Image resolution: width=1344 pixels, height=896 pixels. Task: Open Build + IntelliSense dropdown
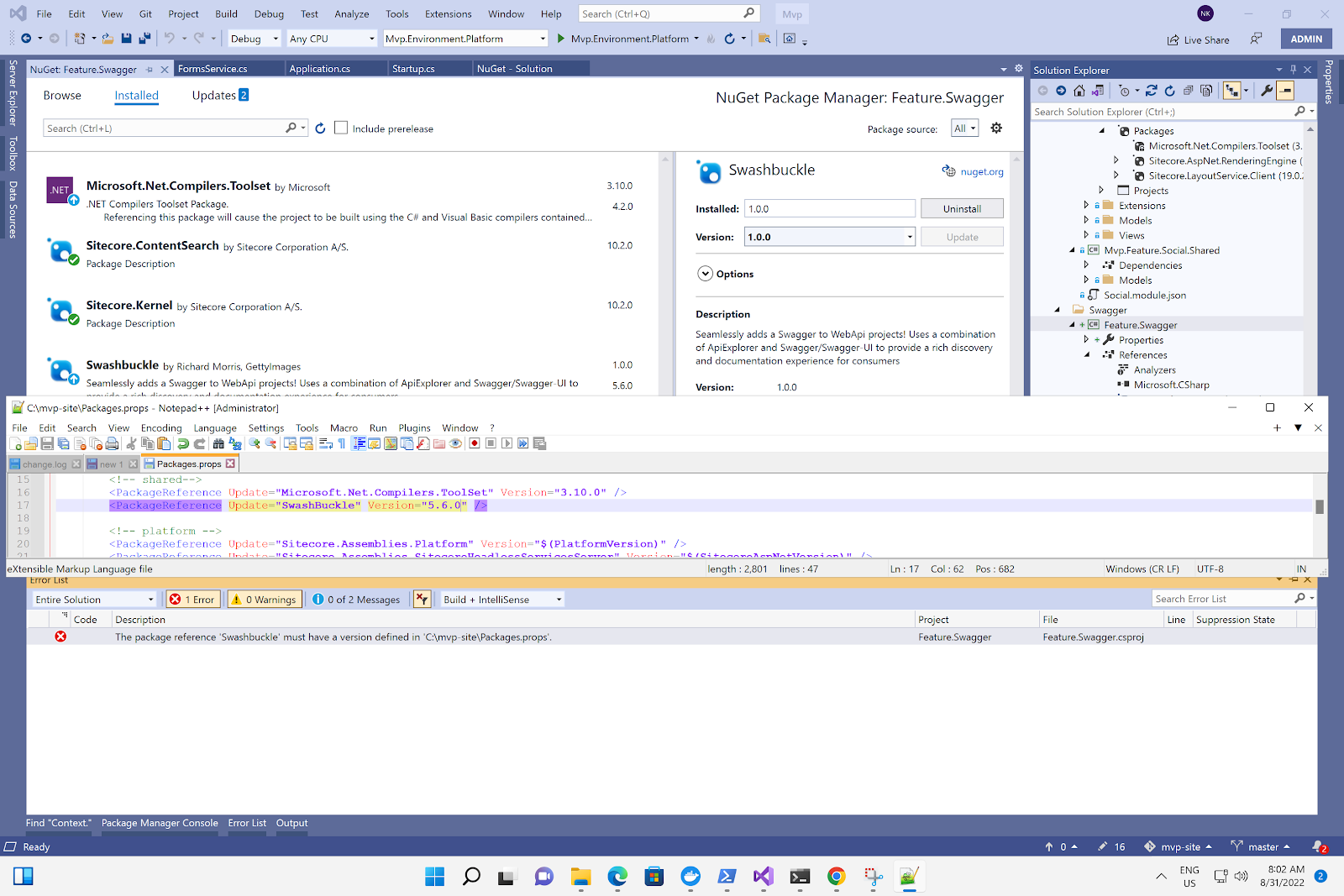(502, 599)
